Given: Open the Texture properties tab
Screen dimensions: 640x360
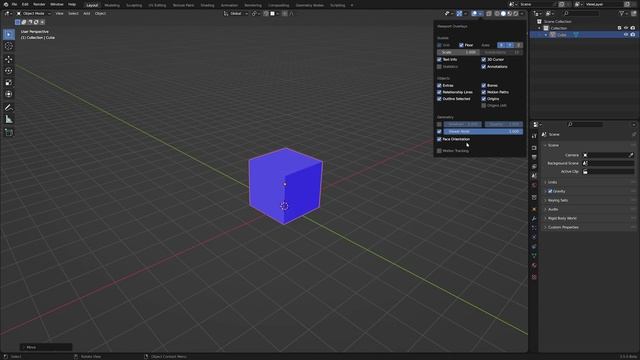Looking at the screenshot, I should [534, 277].
